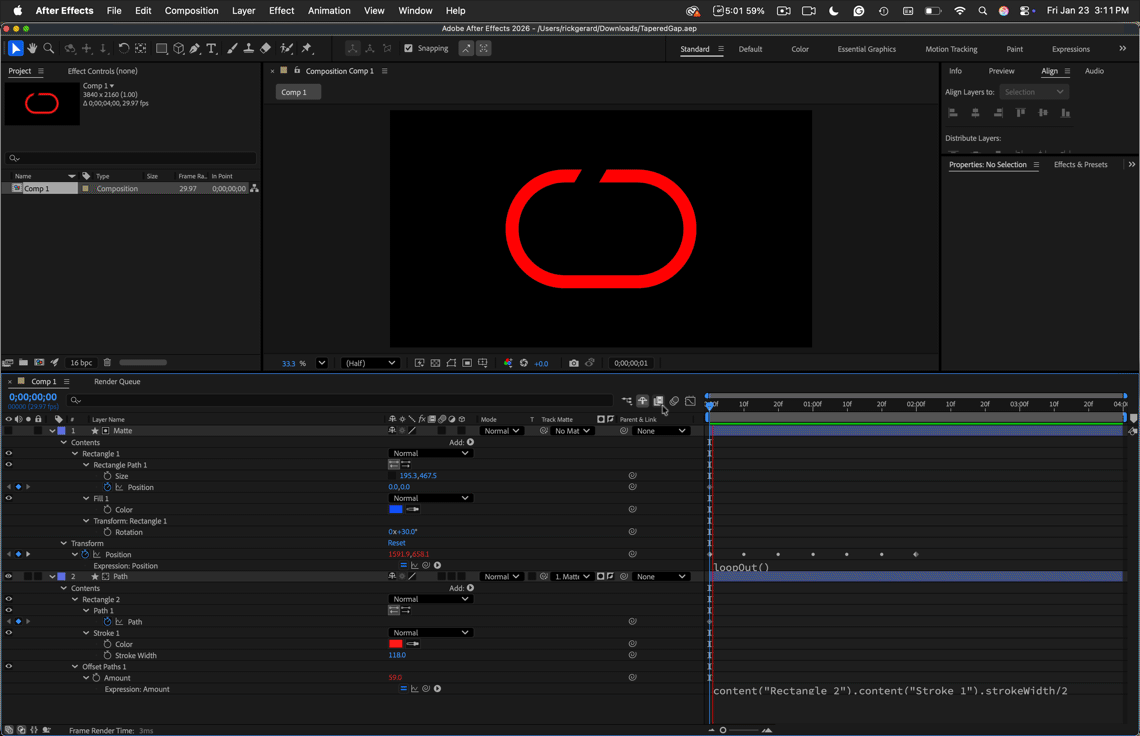
Task: Switch to the Motion Tracking workspace
Action: [x=951, y=49]
